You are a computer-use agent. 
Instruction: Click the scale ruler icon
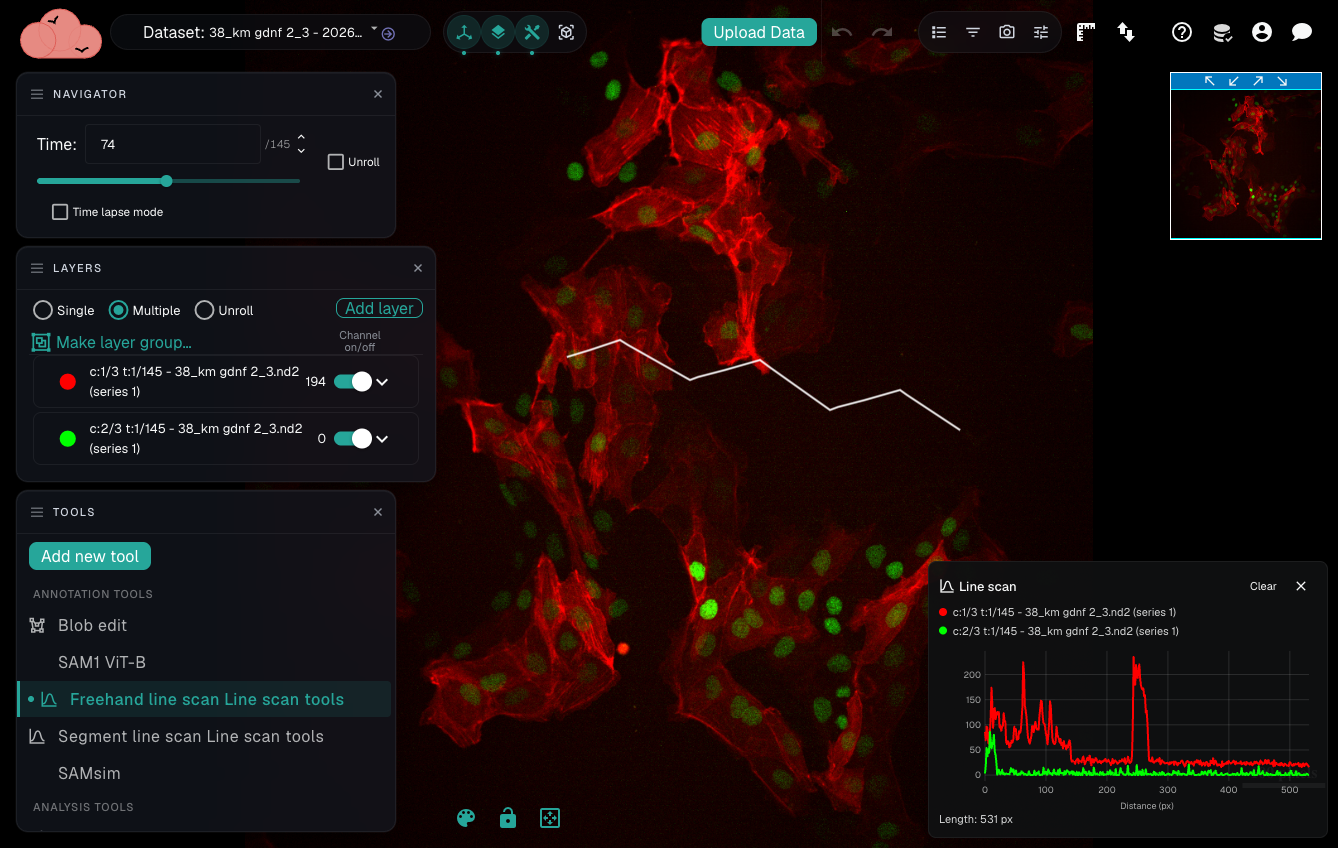[1086, 32]
